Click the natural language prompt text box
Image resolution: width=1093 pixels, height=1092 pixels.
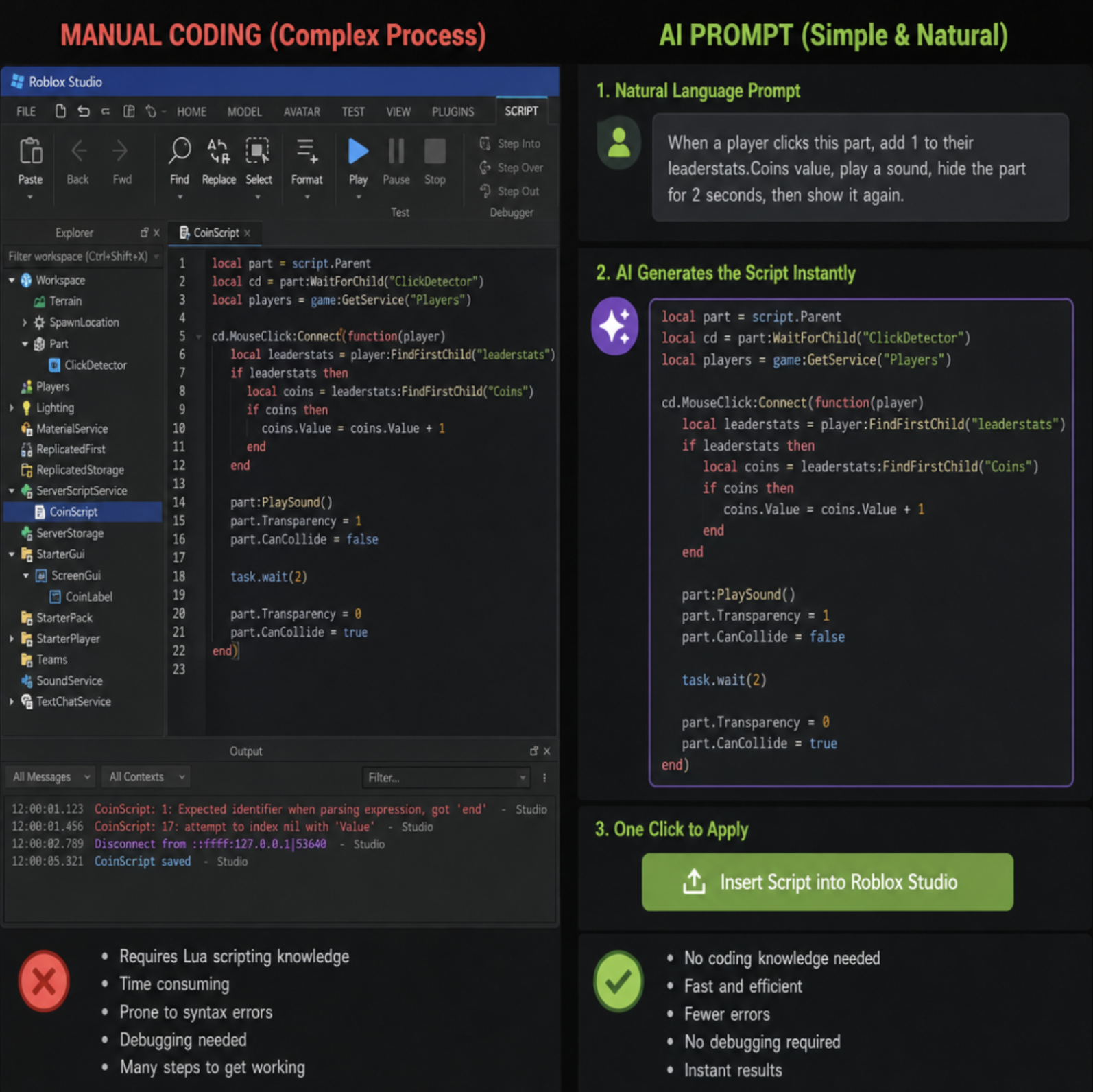coord(860,168)
